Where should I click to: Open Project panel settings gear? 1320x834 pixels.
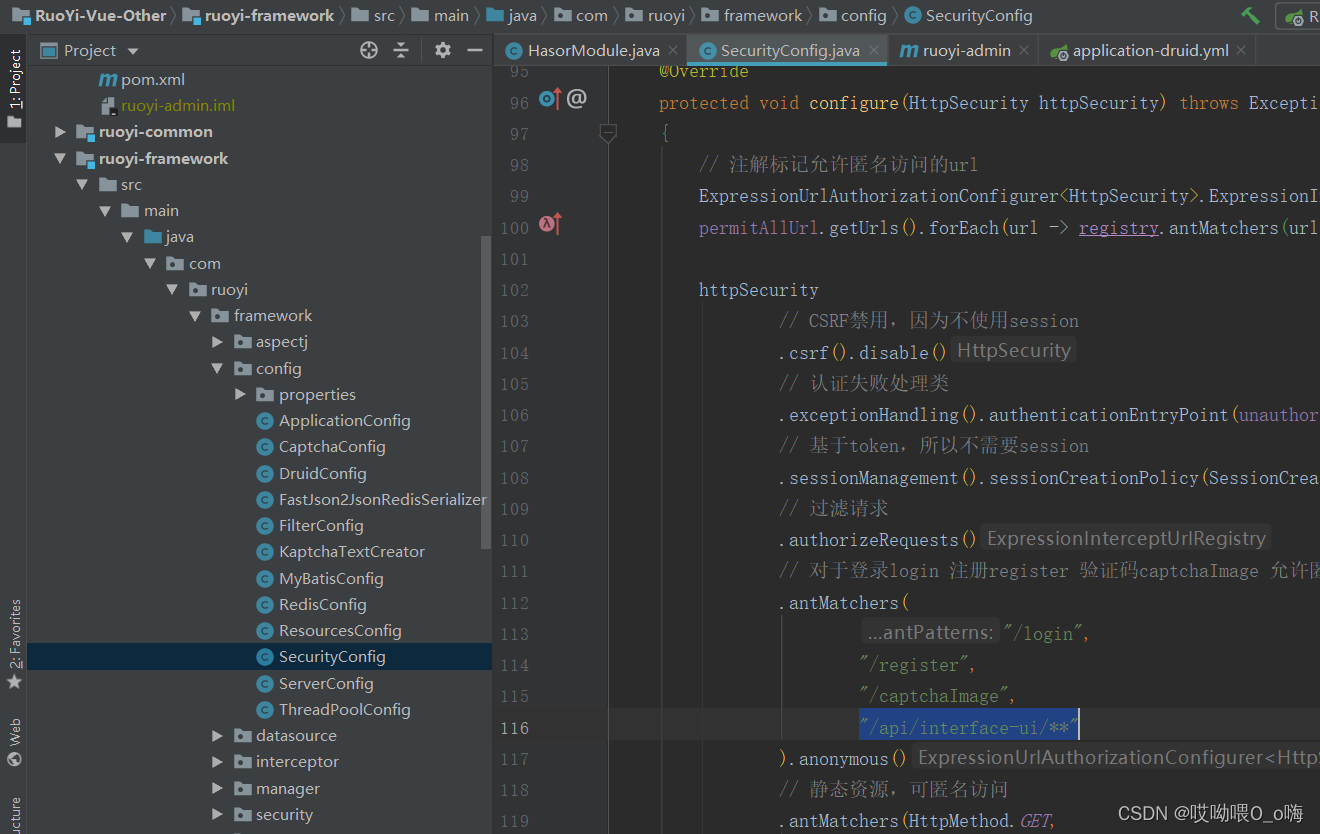coord(442,50)
